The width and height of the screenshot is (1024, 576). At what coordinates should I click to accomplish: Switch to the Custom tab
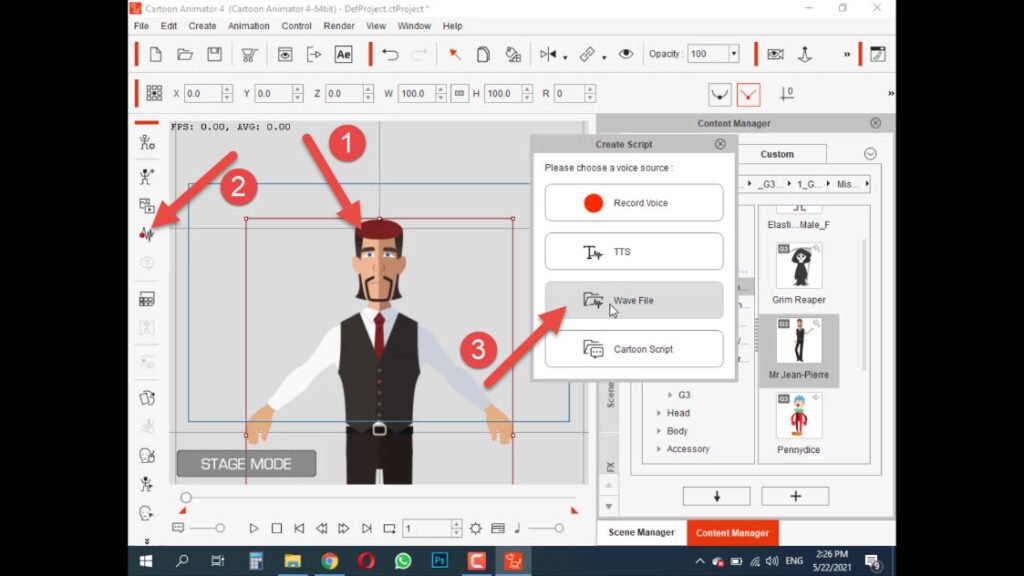[777, 154]
